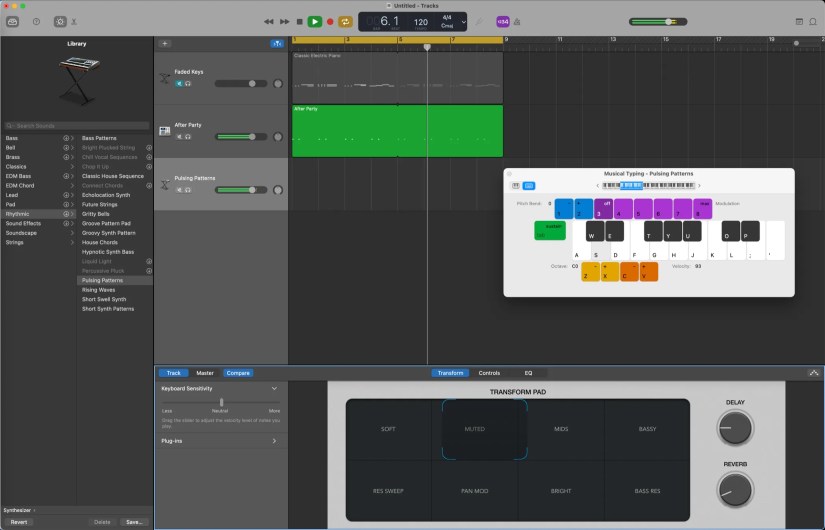Unmute the Faded Keys track
This screenshot has width=825, height=530.
tap(179, 84)
